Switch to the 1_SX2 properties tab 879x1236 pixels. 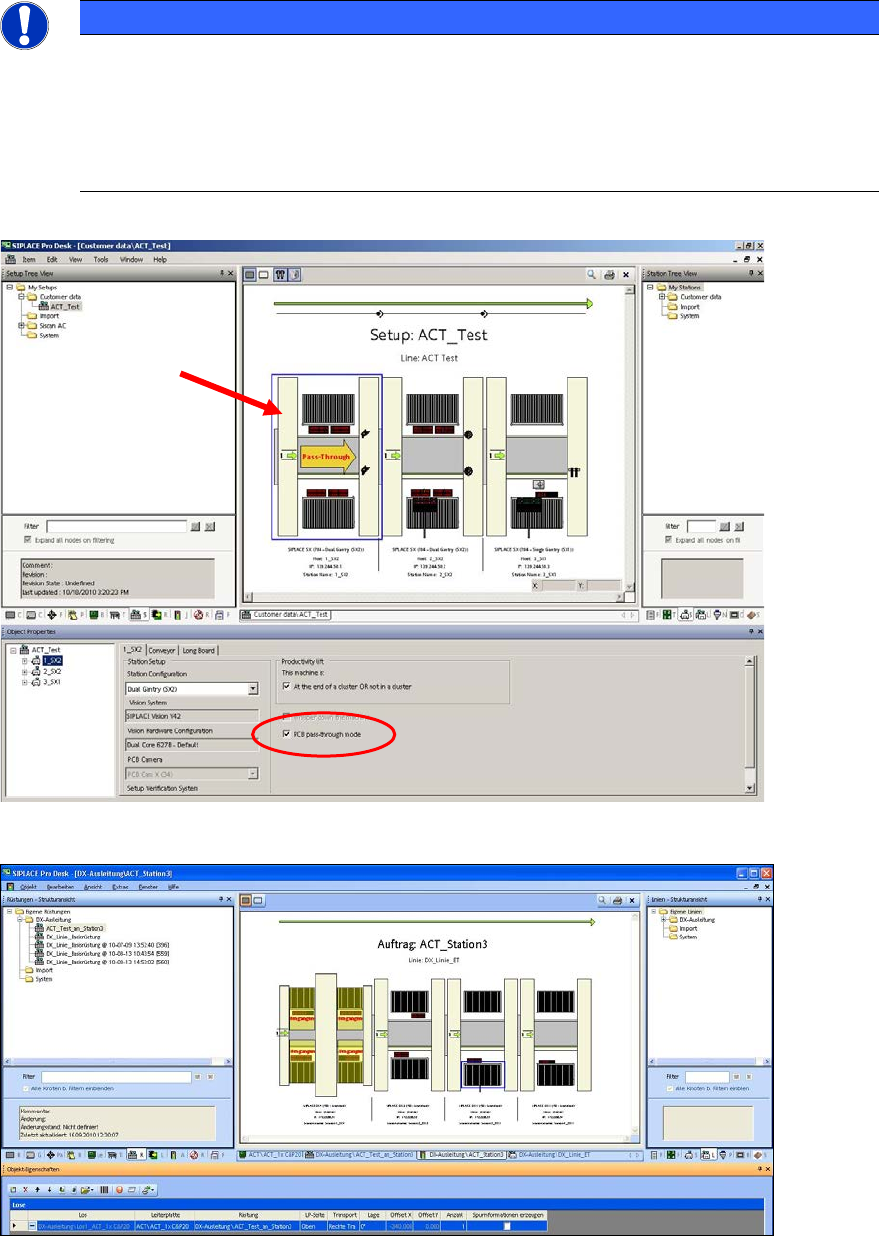click(x=133, y=650)
